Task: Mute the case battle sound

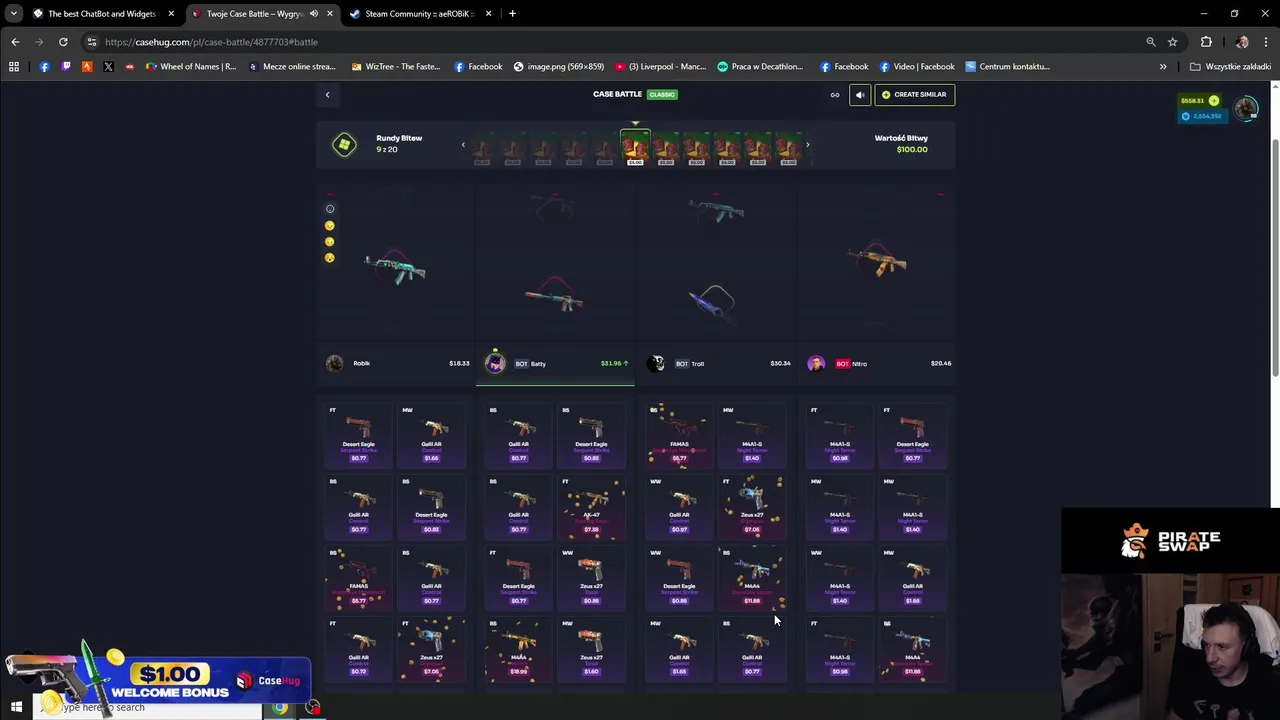Action: [860, 95]
